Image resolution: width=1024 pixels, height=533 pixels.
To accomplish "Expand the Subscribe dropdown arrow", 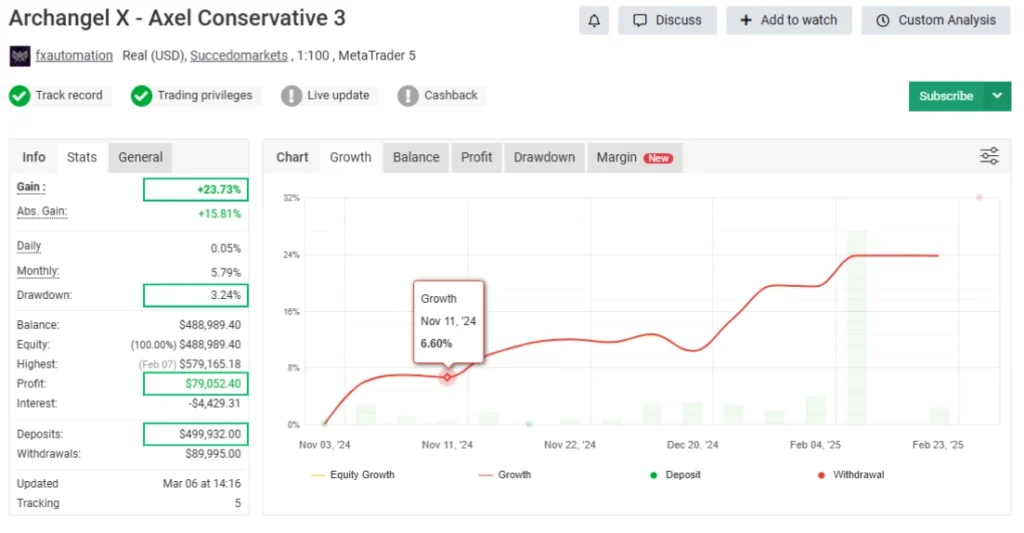I will click(x=997, y=96).
